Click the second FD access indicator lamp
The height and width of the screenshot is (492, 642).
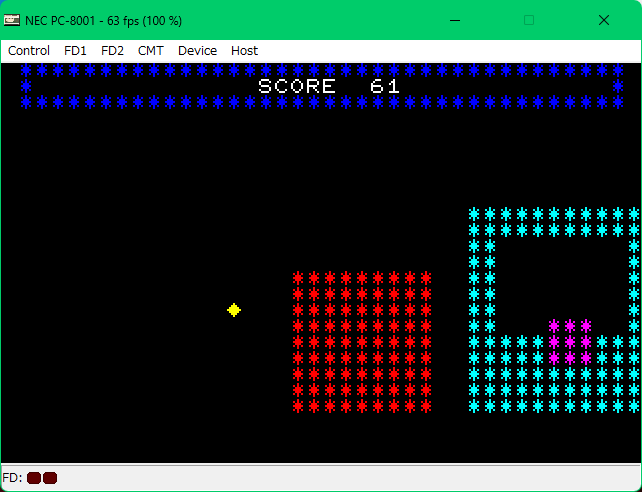pyautogui.click(x=50, y=478)
